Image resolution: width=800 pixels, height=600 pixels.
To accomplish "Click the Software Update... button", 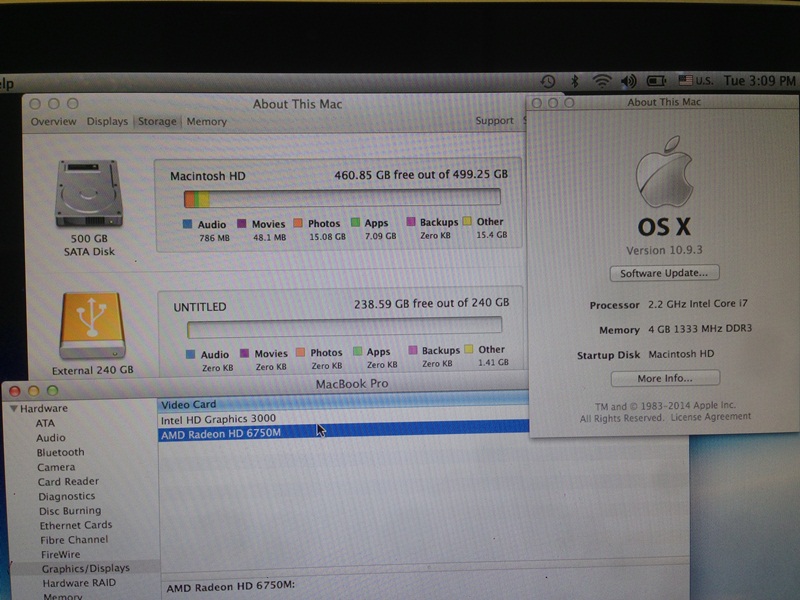I will tap(664, 273).
